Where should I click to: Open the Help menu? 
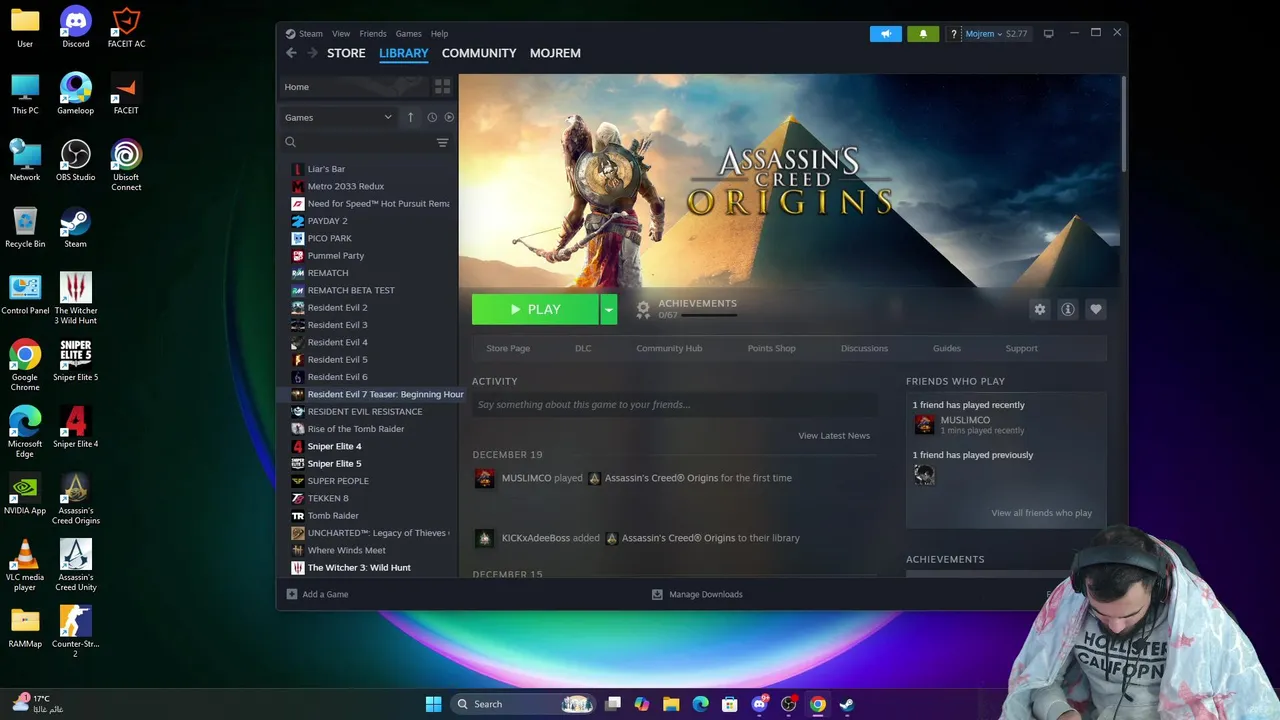tap(439, 34)
